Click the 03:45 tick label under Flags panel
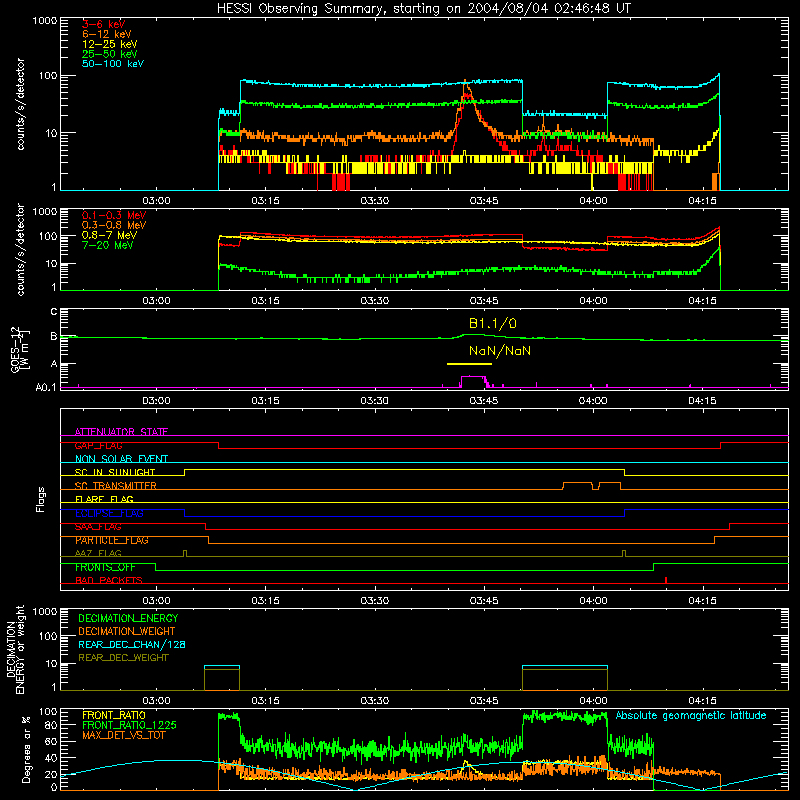The height and width of the screenshot is (800, 800). [484, 600]
